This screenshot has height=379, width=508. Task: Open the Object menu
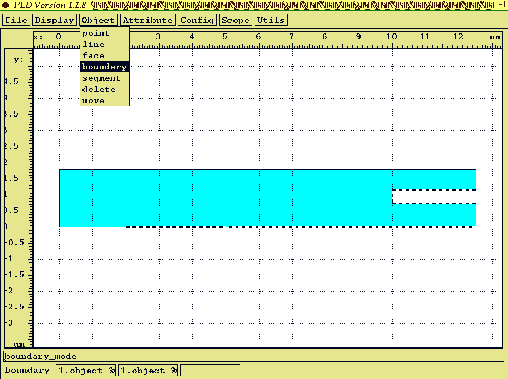(x=98, y=20)
